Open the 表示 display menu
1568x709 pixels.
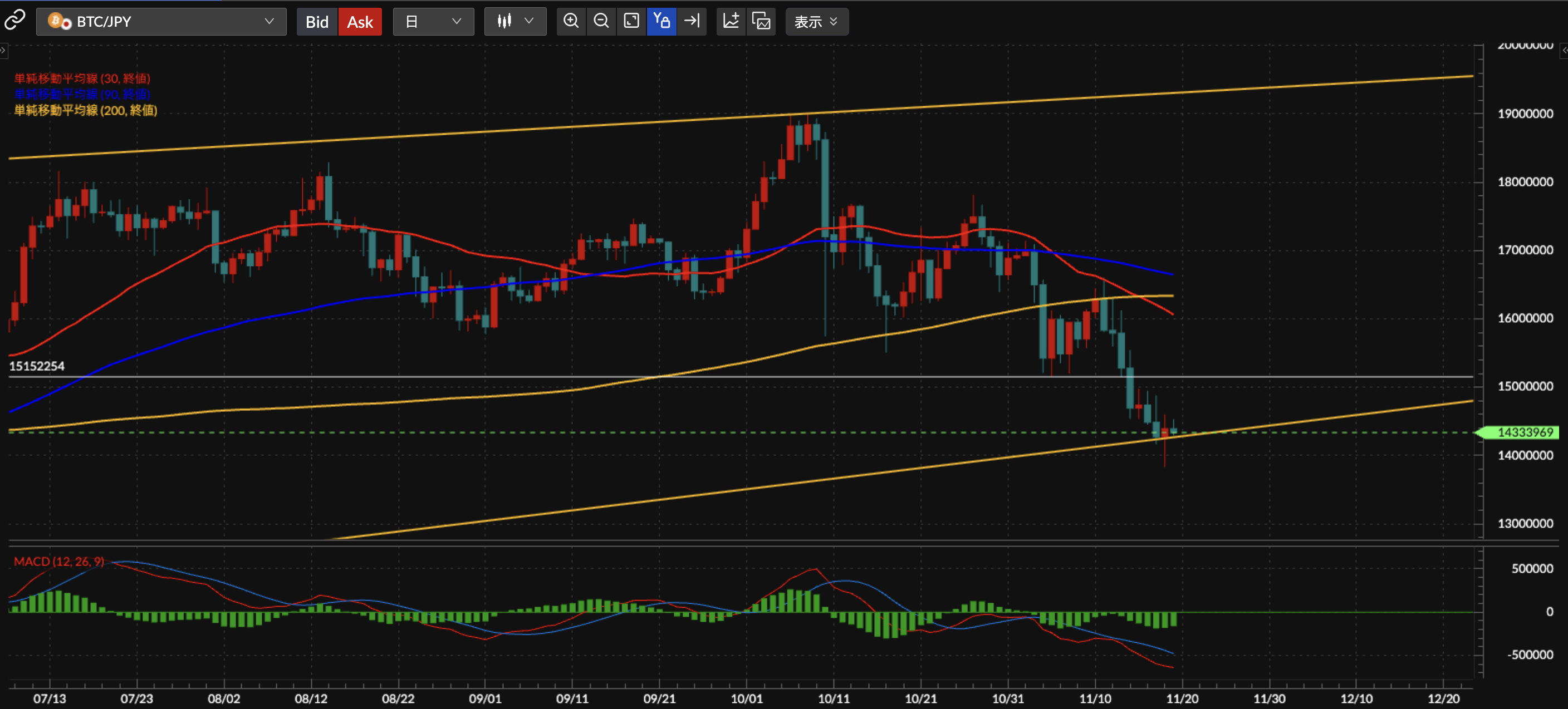click(816, 22)
